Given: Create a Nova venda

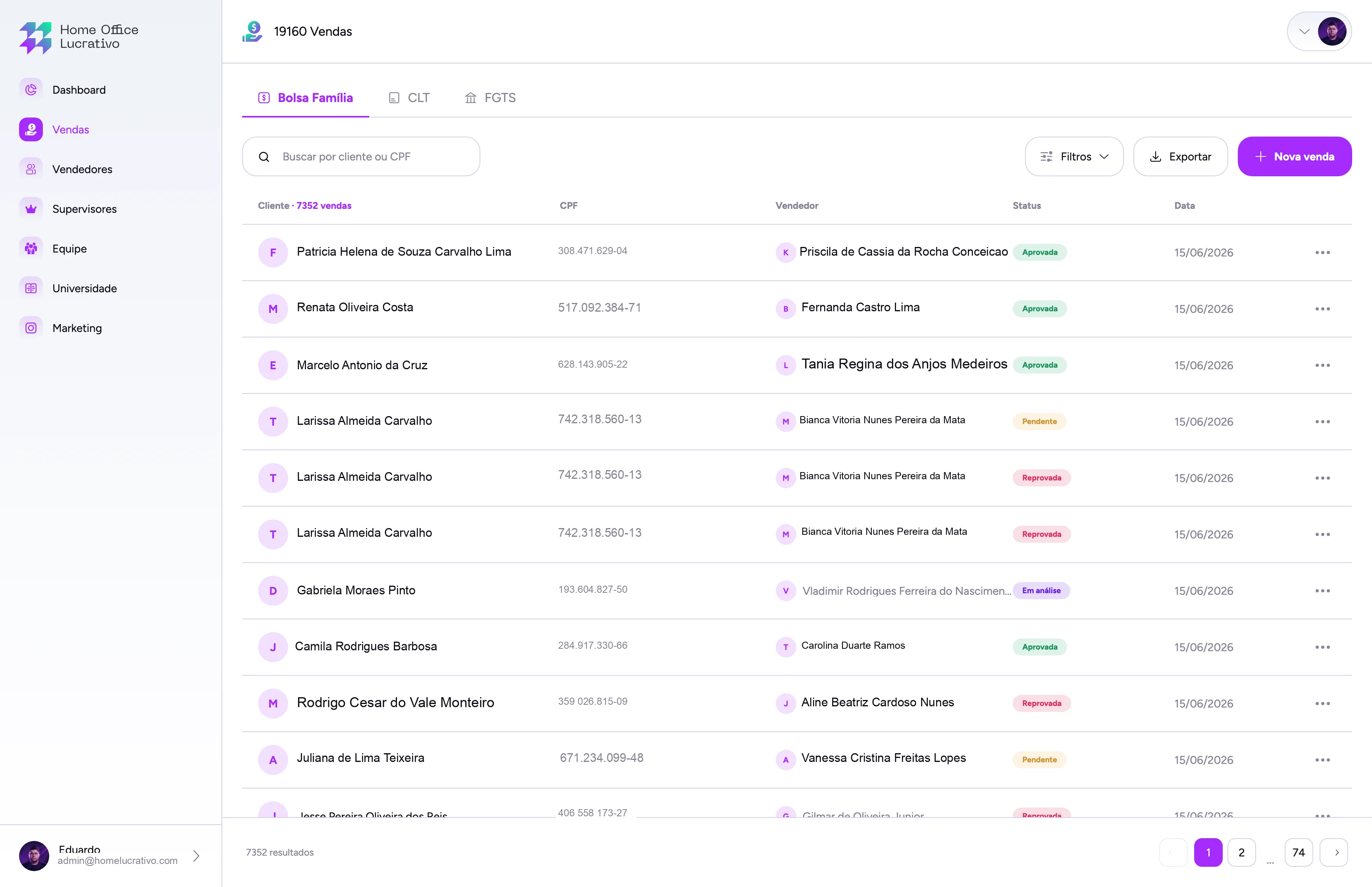Looking at the screenshot, I should 1295,157.
